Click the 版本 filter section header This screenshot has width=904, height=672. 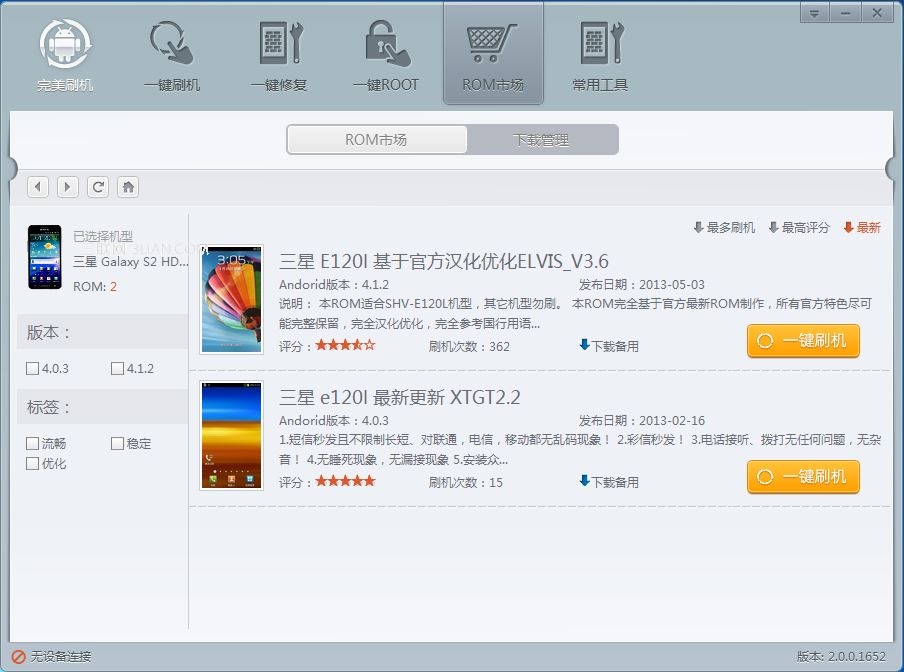click(x=103, y=332)
